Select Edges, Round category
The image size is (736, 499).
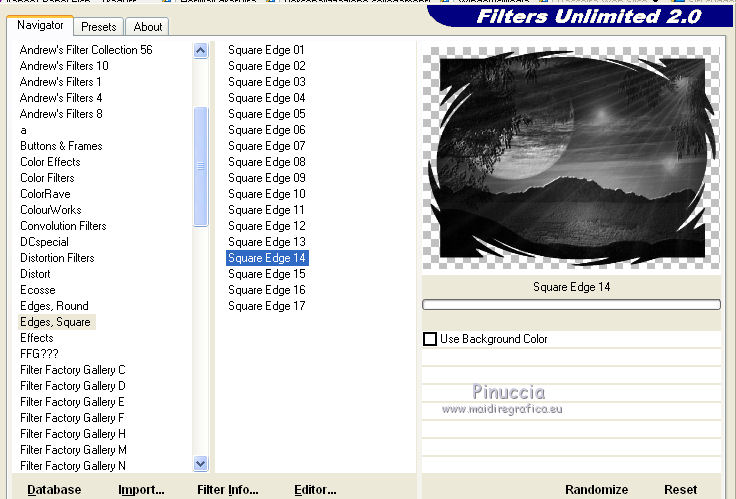[x=54, y=306]
